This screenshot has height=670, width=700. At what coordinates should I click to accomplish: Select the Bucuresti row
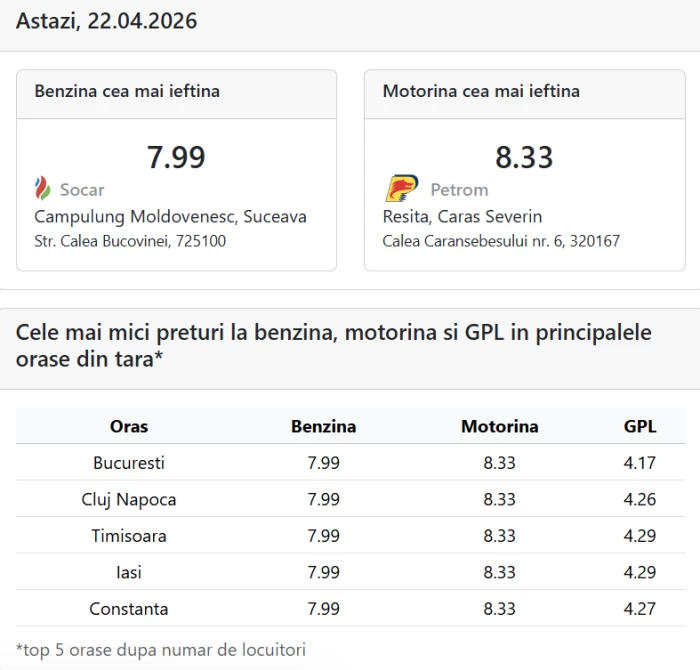click(x=129, y=463)
